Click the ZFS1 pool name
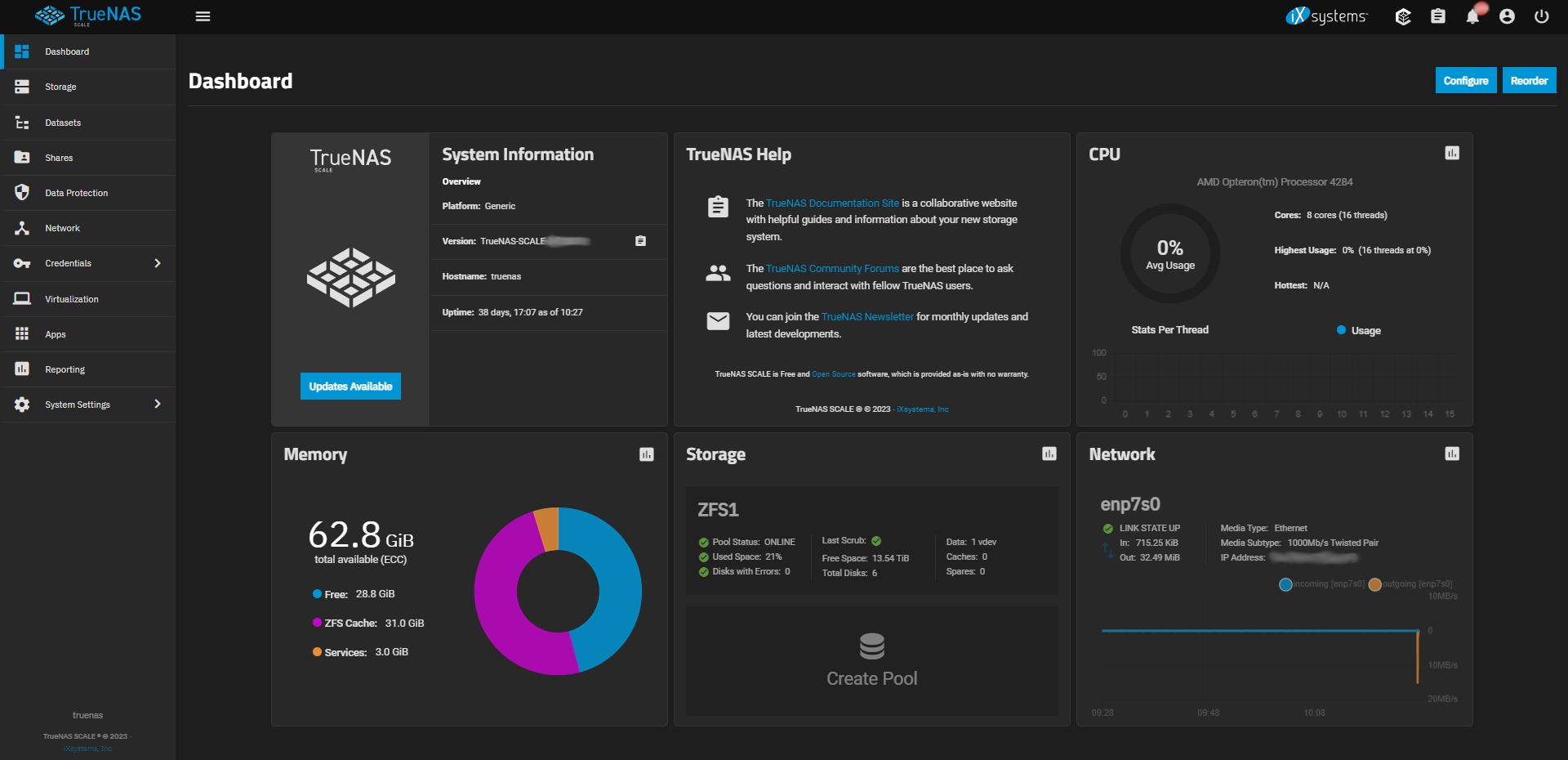The width and height of the screenshot is (1568, 760). click(x=718, y=510)
